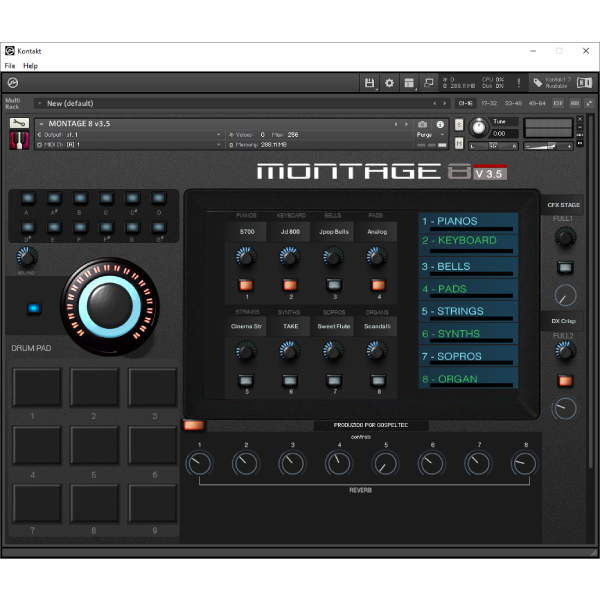
Task: Click the reverb control knob 5
Action: click(385, 463)
